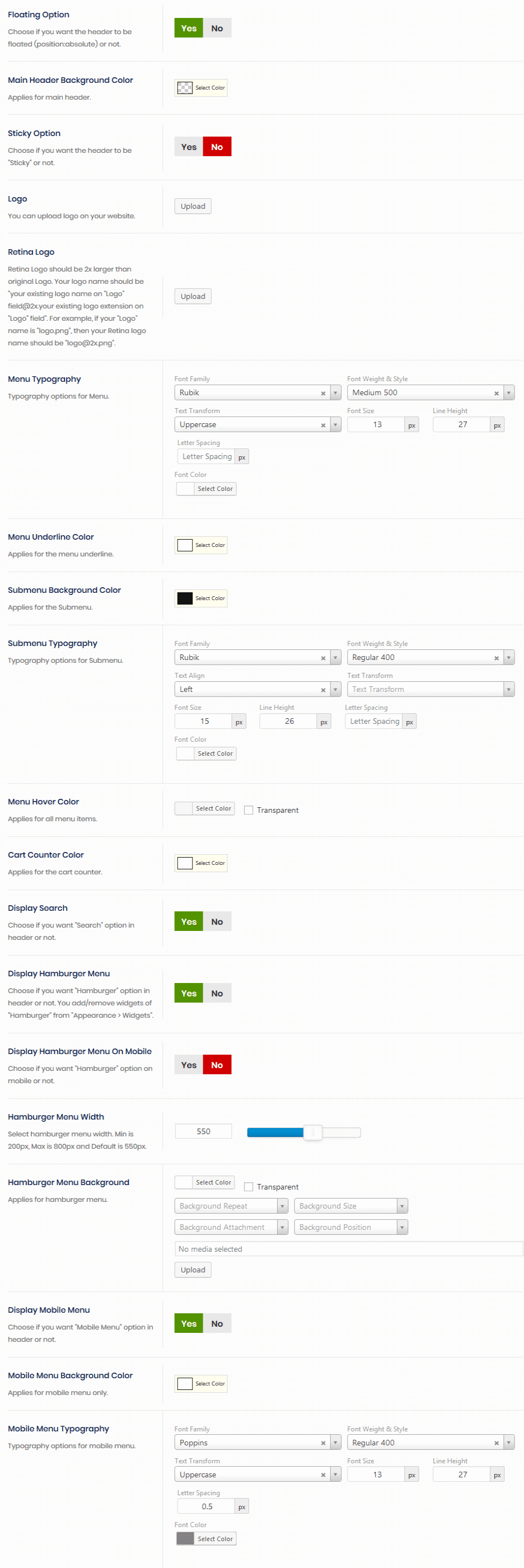Turn off Display Search with No

pos(217,921)
